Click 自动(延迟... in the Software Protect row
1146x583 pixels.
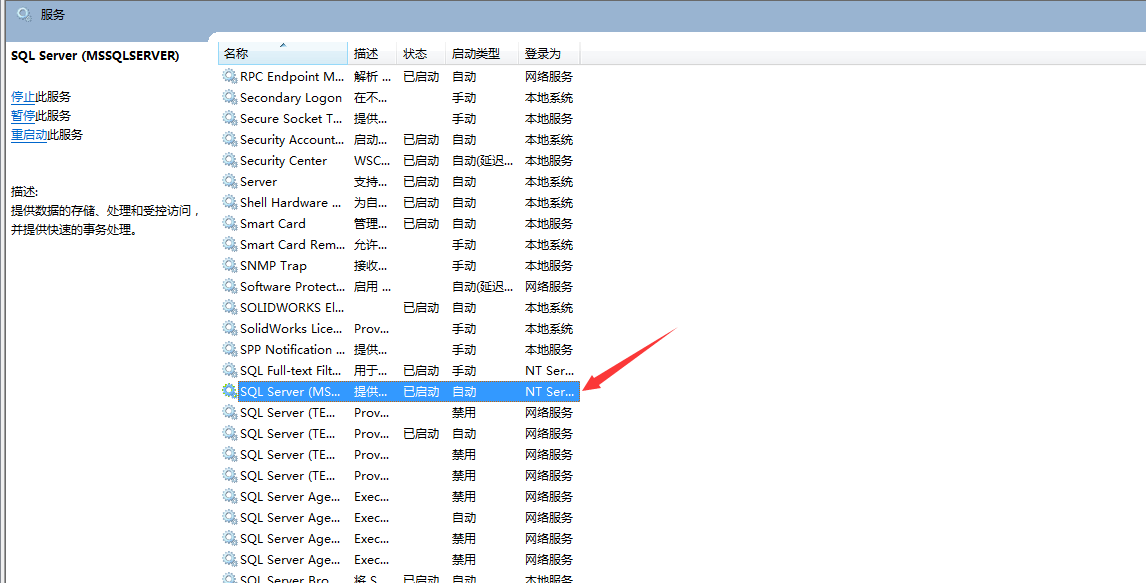pos(482,286)
